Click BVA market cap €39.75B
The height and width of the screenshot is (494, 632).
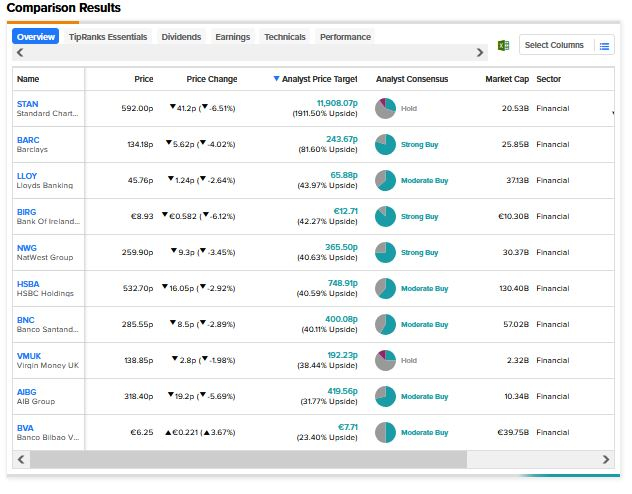click(x=513, y=432)
